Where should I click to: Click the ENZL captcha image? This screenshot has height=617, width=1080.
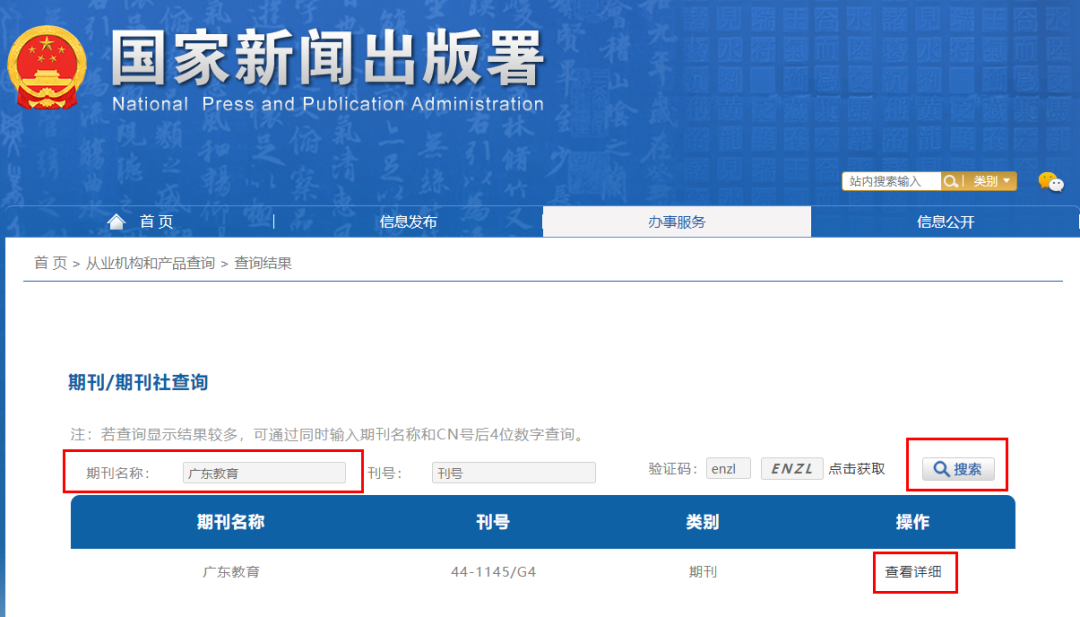click(x=791, y=467)
